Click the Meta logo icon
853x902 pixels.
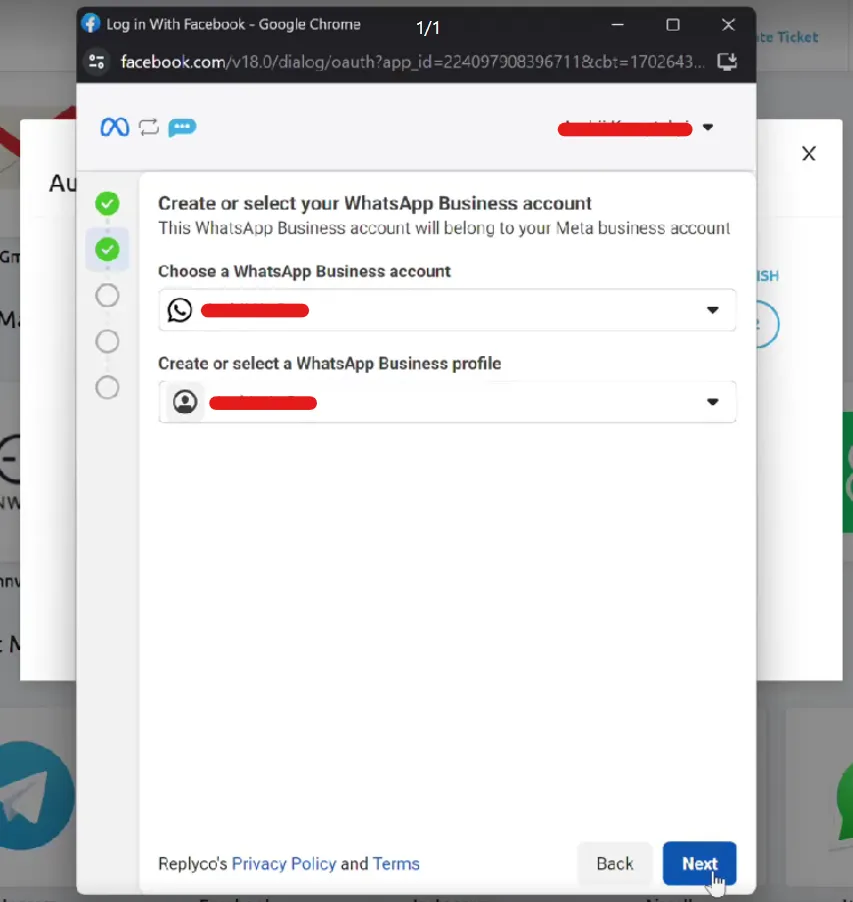tap(114, 127)
